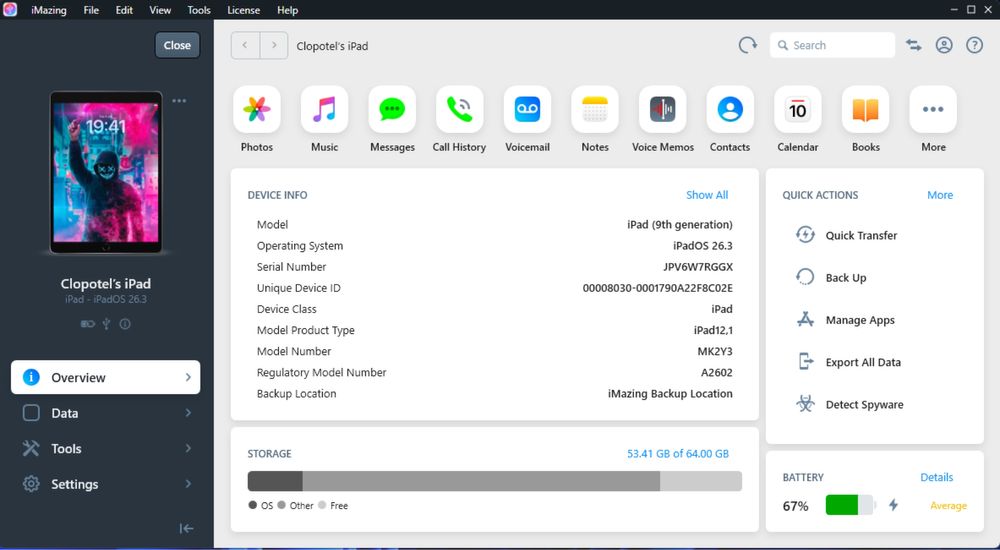The width and height of the screenshot is (1000, 550).
Task: Open the user account icon
Action: tap(944, 45)
